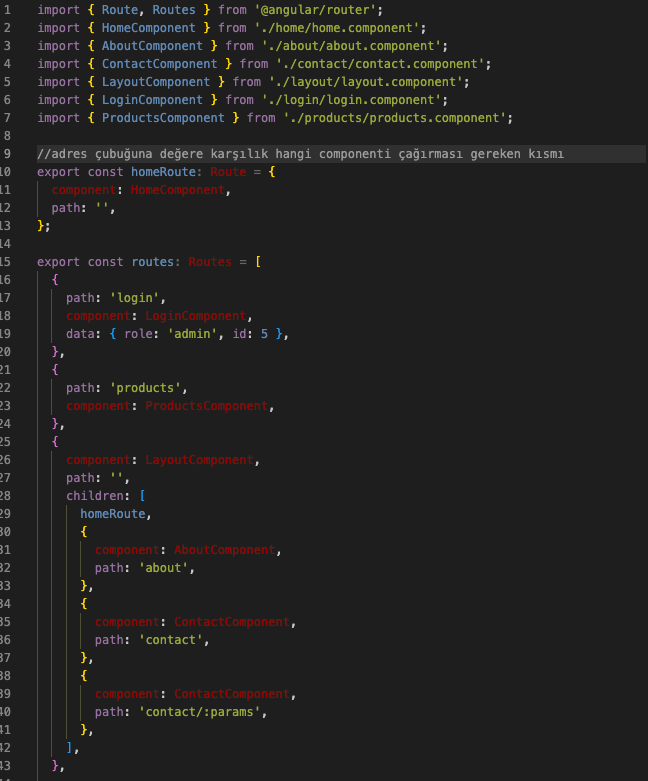This screenshot has height=781, width=648.
Task: Click the red Route type annotation
Action: coord(228,172)
